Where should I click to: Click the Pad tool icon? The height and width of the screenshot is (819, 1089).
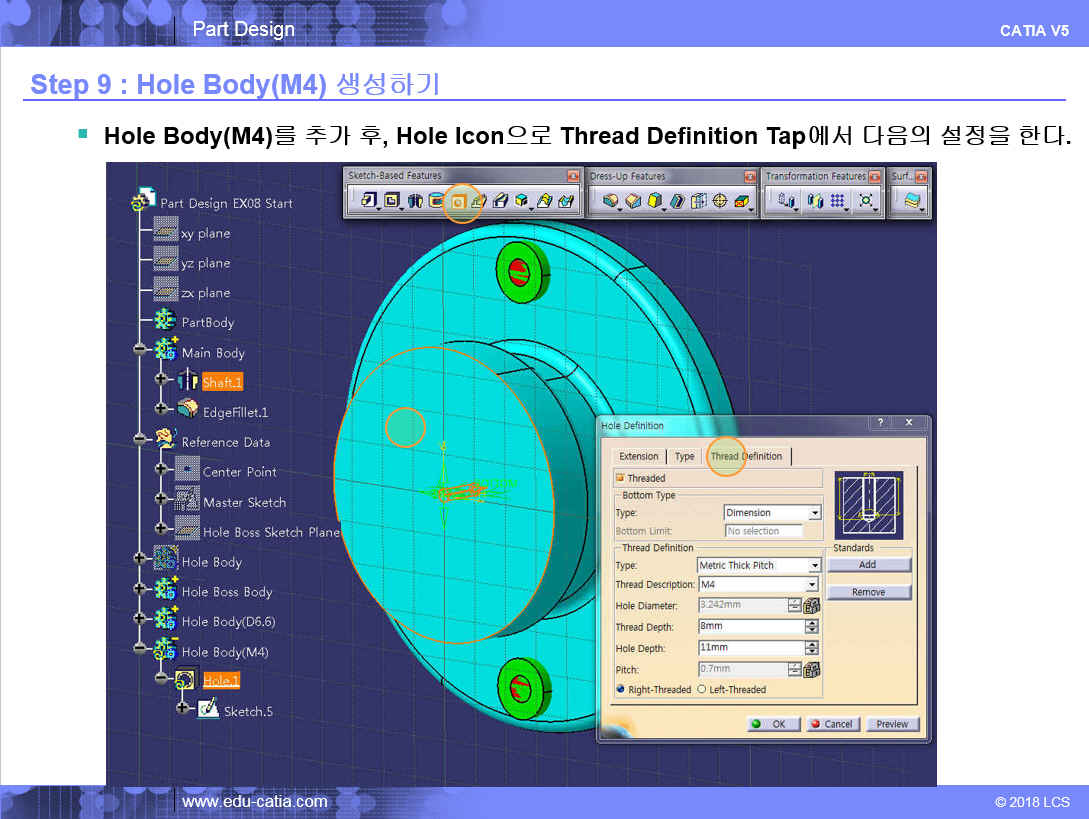click(x=369, y=201)
